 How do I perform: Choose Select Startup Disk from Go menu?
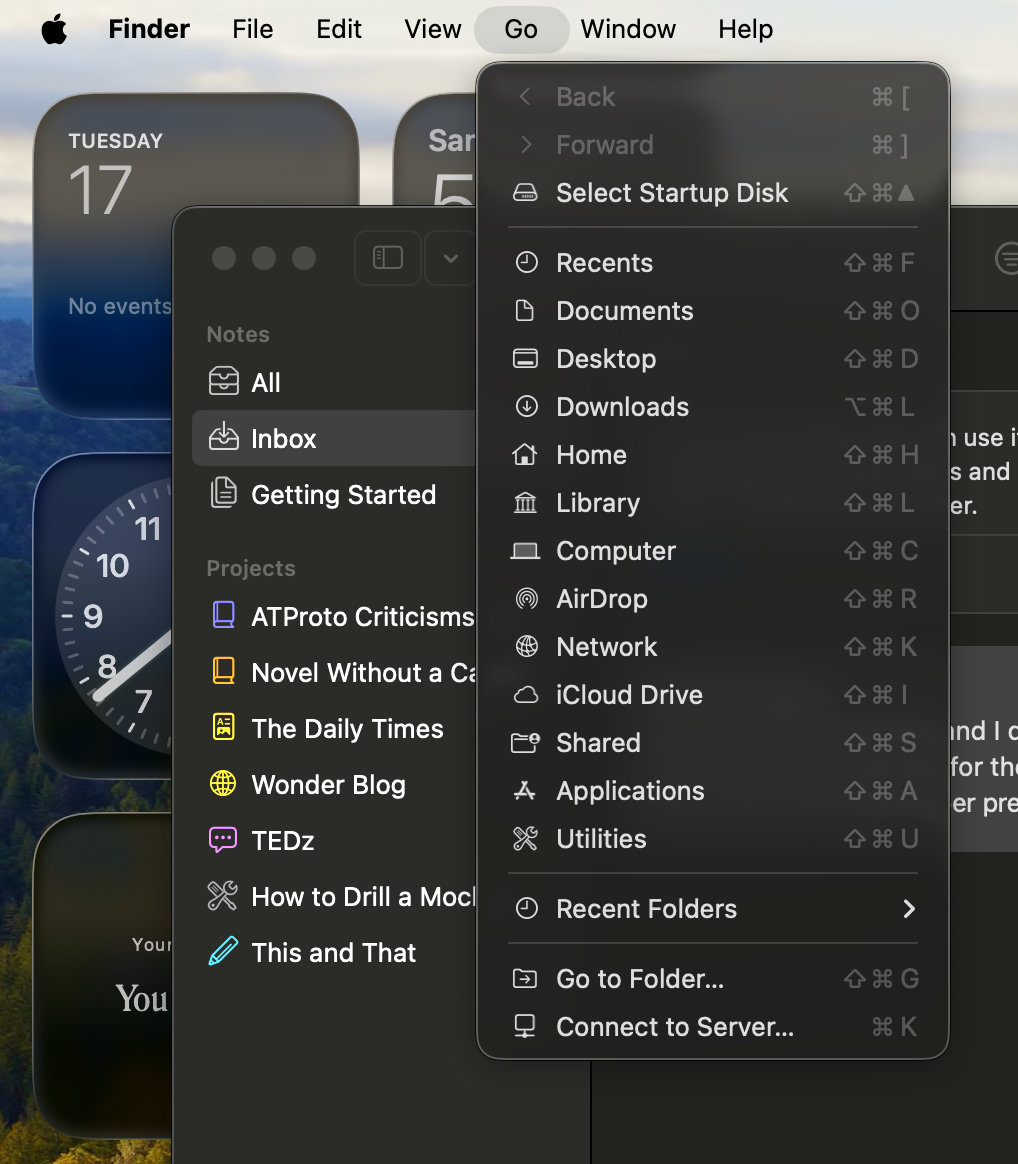coord(713,193)
